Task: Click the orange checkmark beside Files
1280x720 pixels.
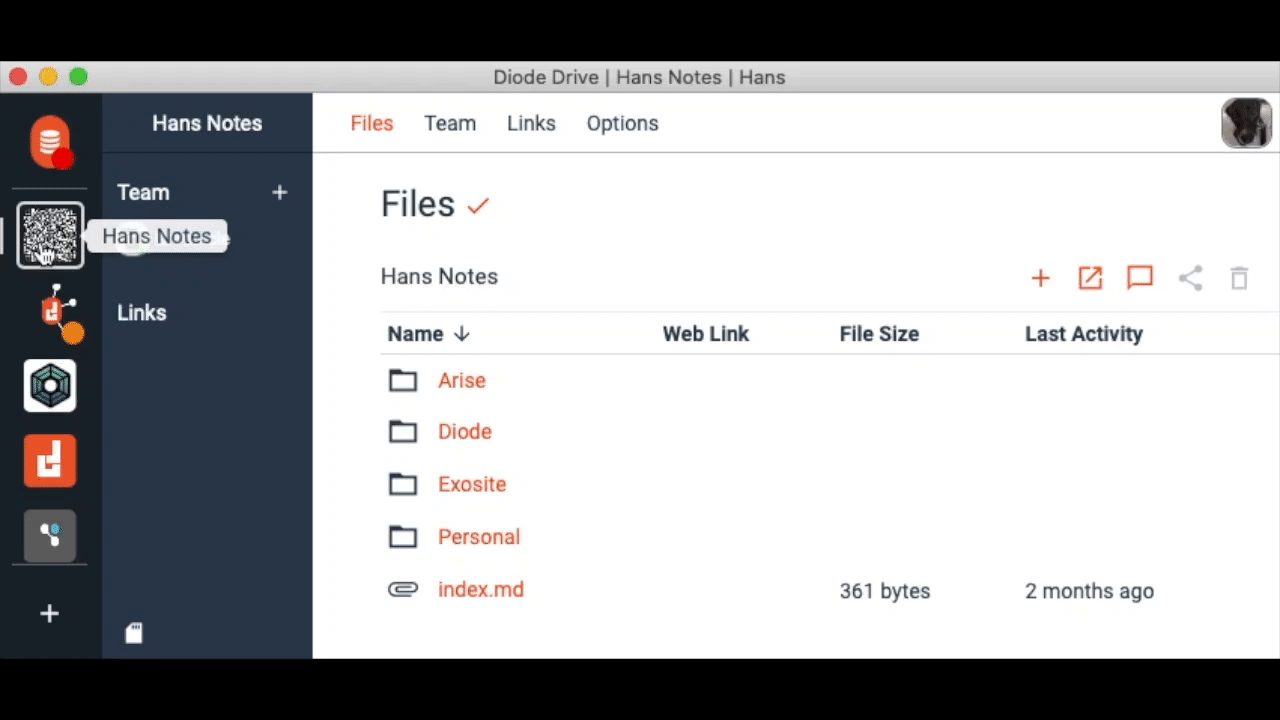Action: tap(478, 206)
